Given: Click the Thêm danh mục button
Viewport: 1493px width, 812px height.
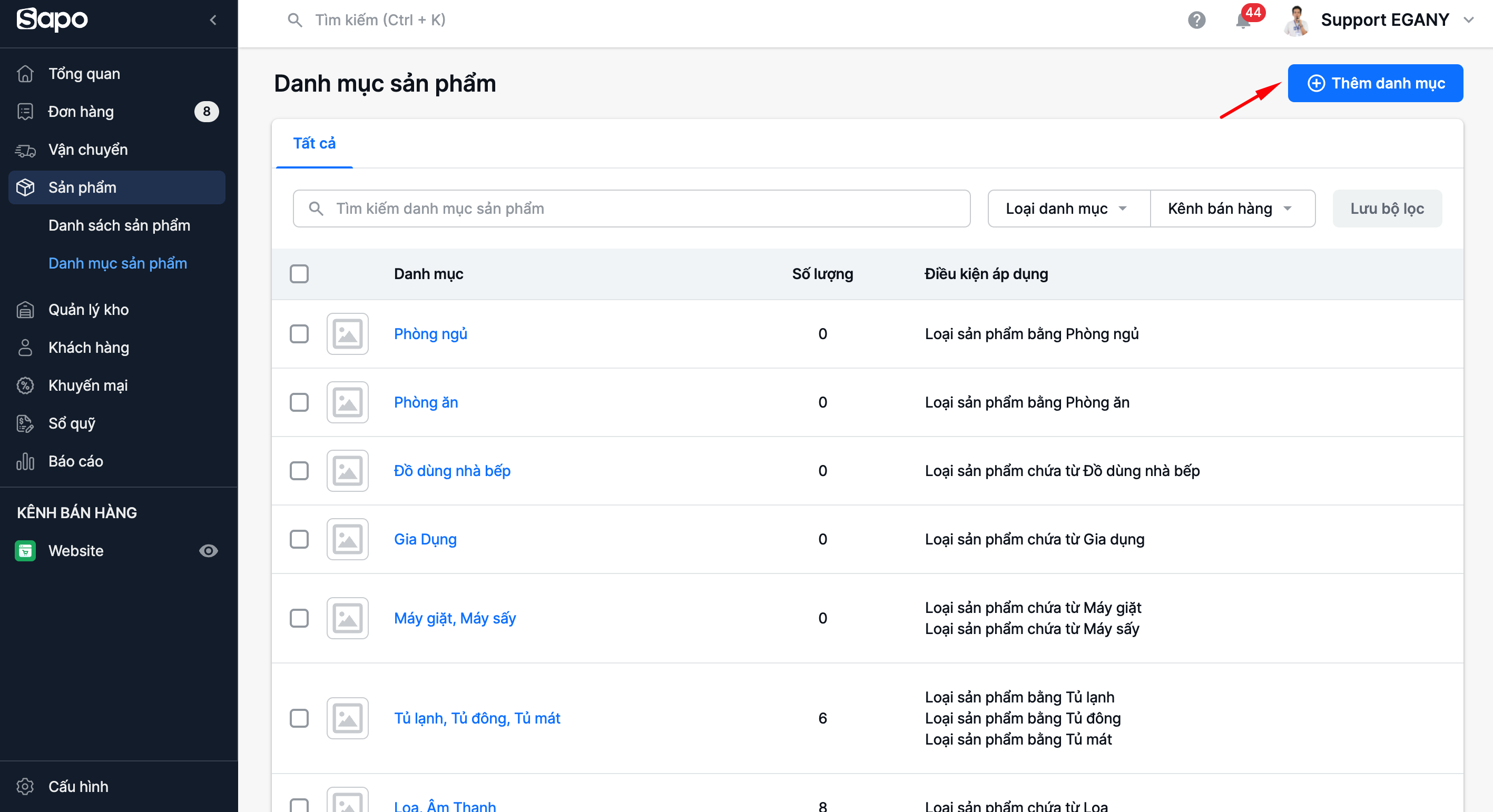Looking at the screenshot, I should click(x=1375, y=83).
